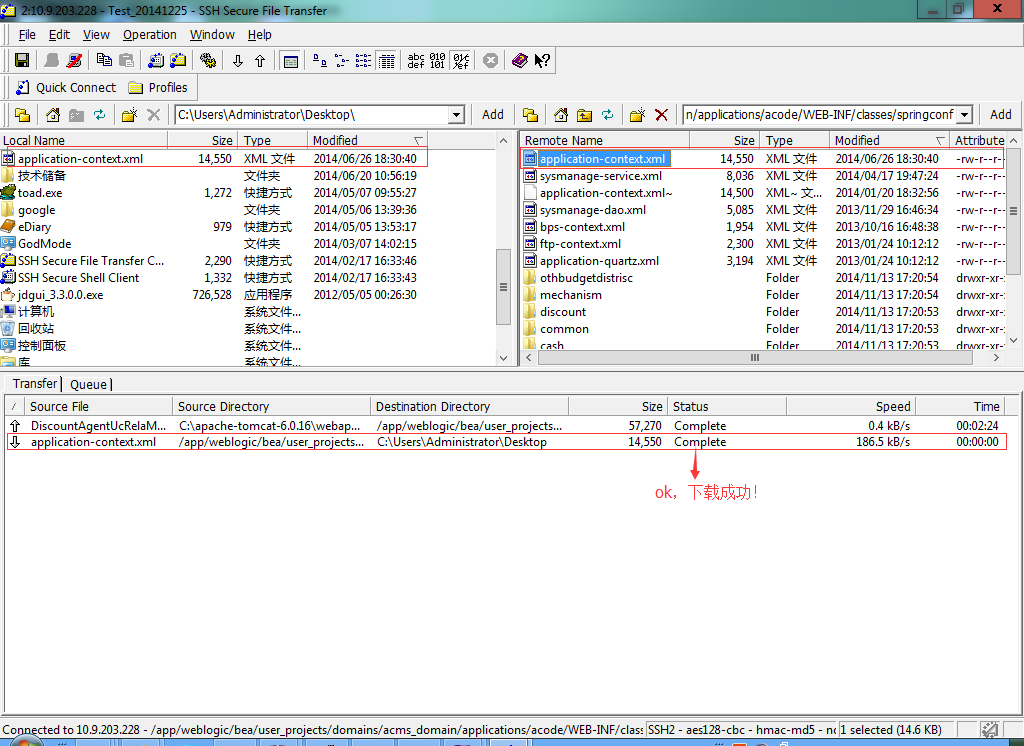Sort local files by Size column
The image size is (1024, 746).
click(x=203, y=140)
